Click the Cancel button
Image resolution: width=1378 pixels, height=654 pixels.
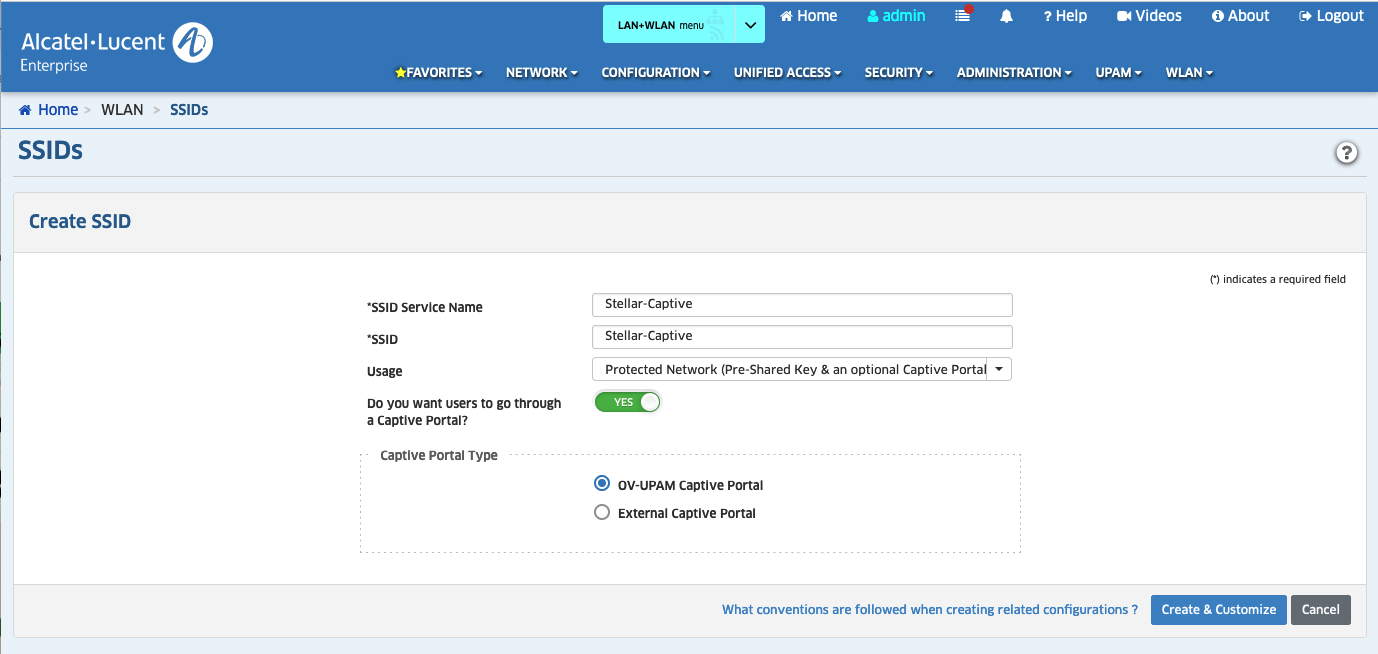point(1320,609)
